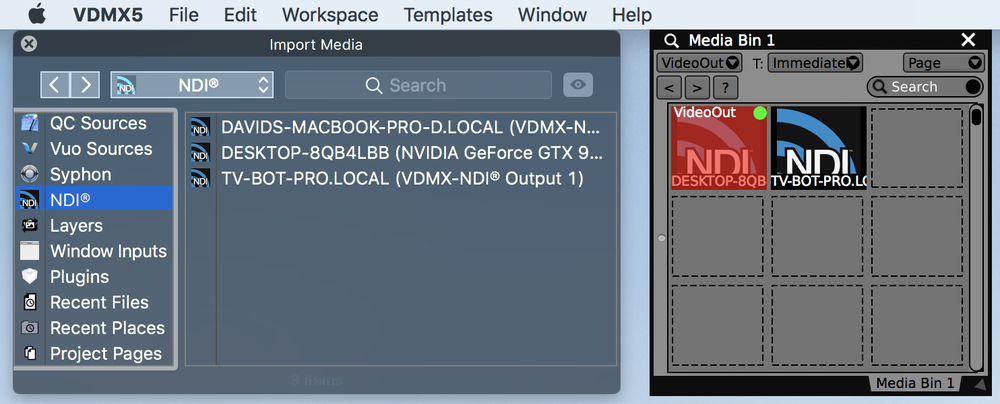
Task: Select Window Inputs icon in sidebar
Action: click(29, 250)
